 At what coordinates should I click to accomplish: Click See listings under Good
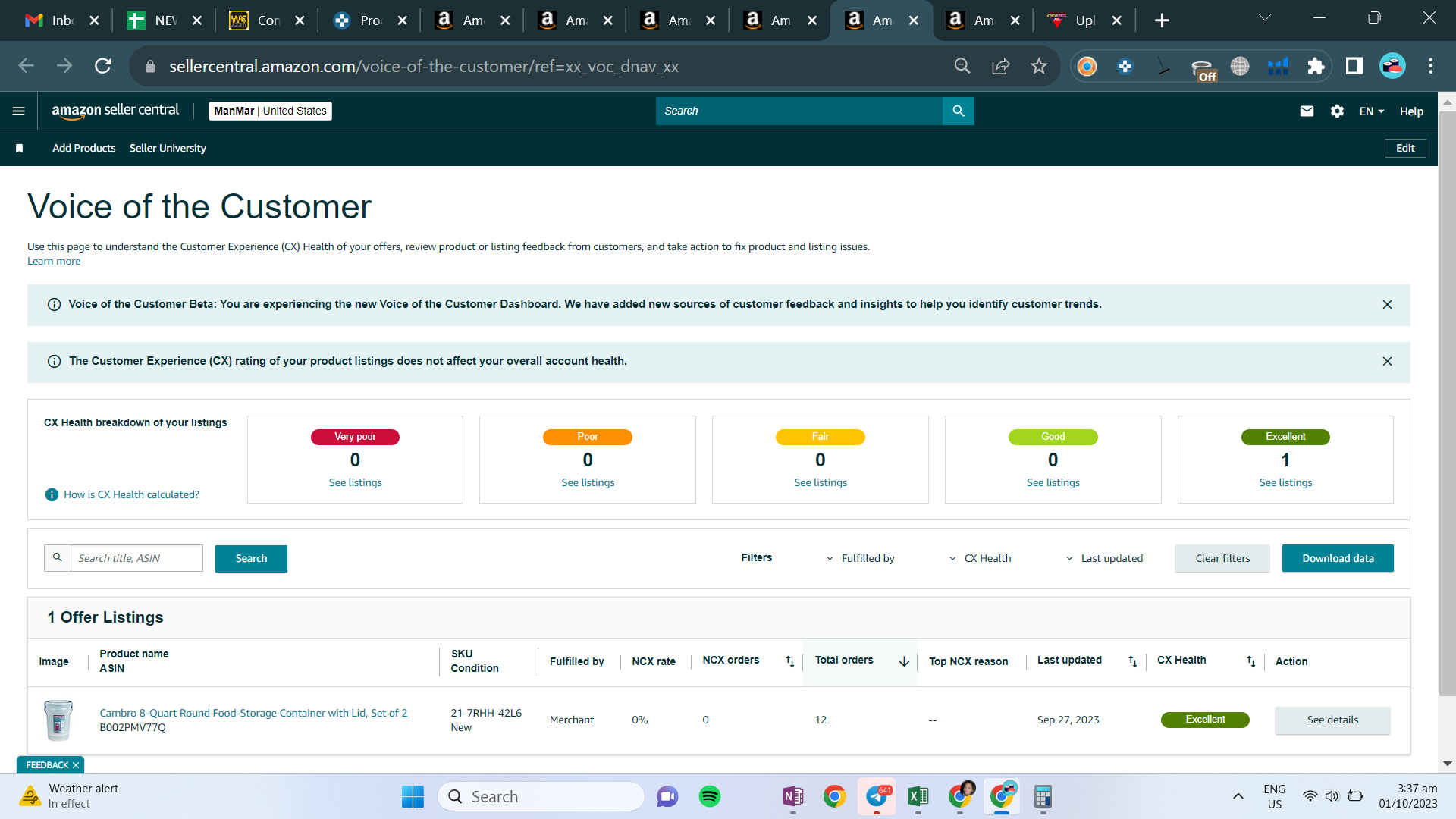coord(1053,483)
